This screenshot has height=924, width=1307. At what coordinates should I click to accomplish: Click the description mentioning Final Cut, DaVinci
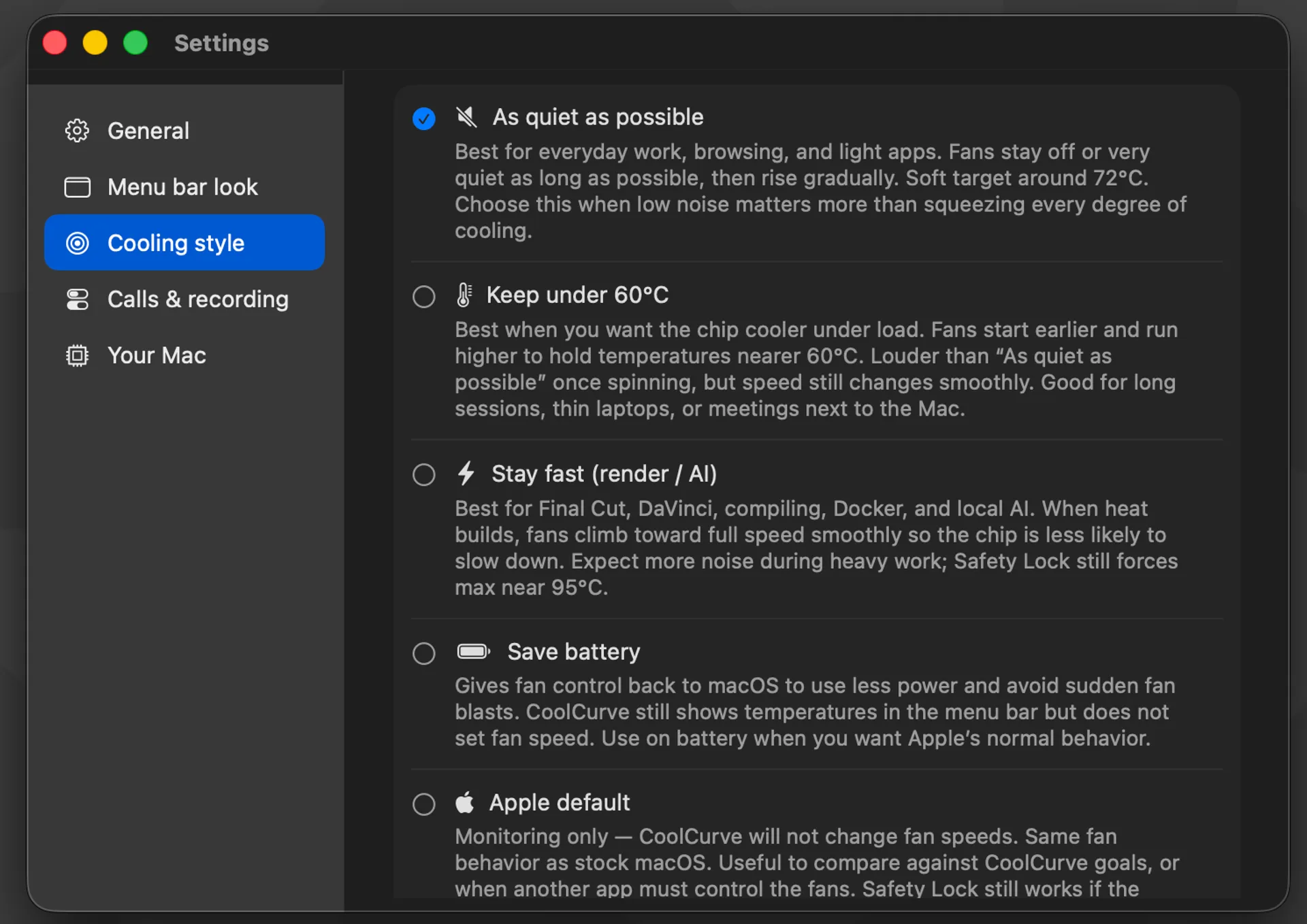point(816,548)
